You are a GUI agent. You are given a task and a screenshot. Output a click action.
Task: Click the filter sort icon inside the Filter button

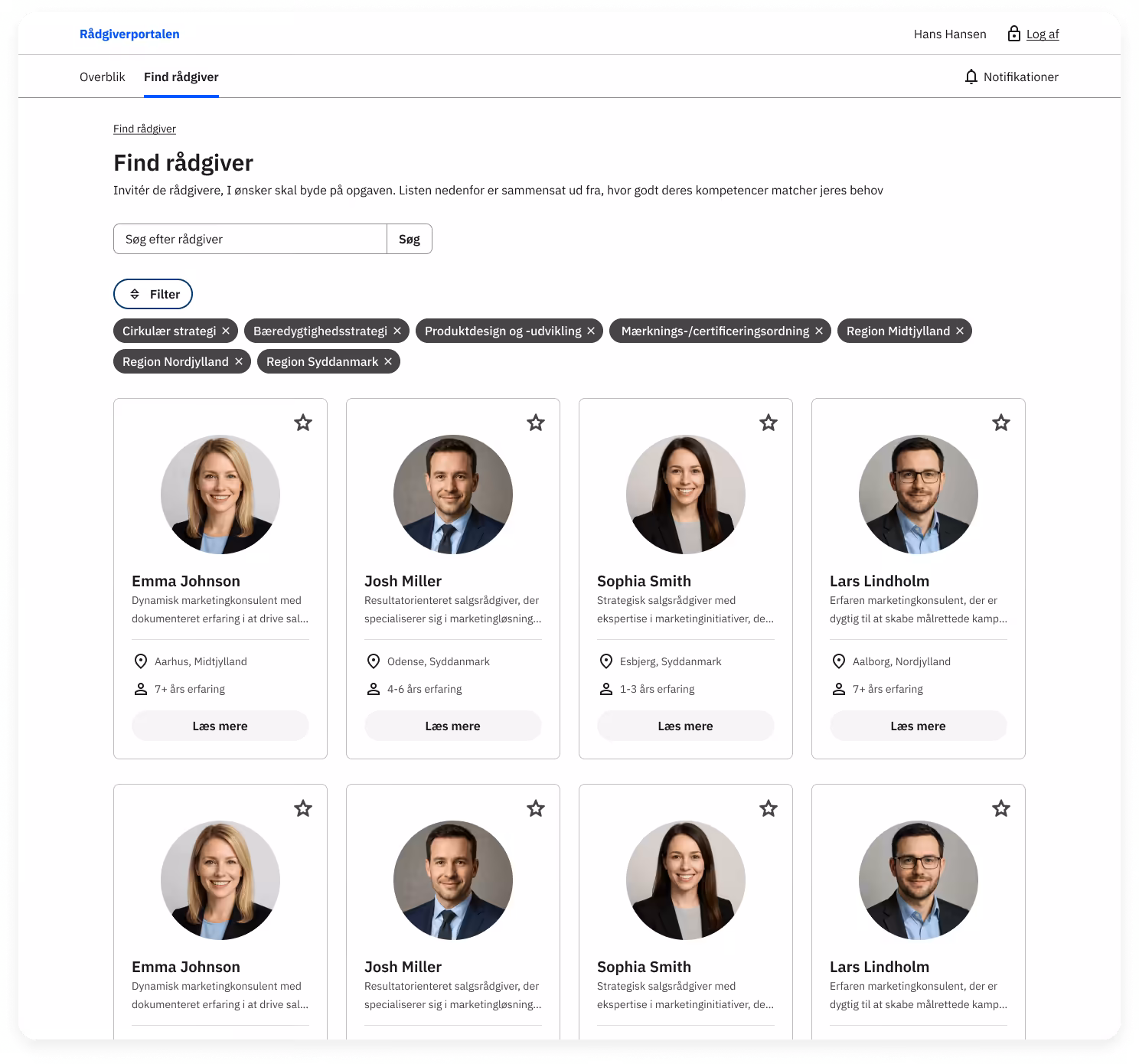[x=135, y=294]
